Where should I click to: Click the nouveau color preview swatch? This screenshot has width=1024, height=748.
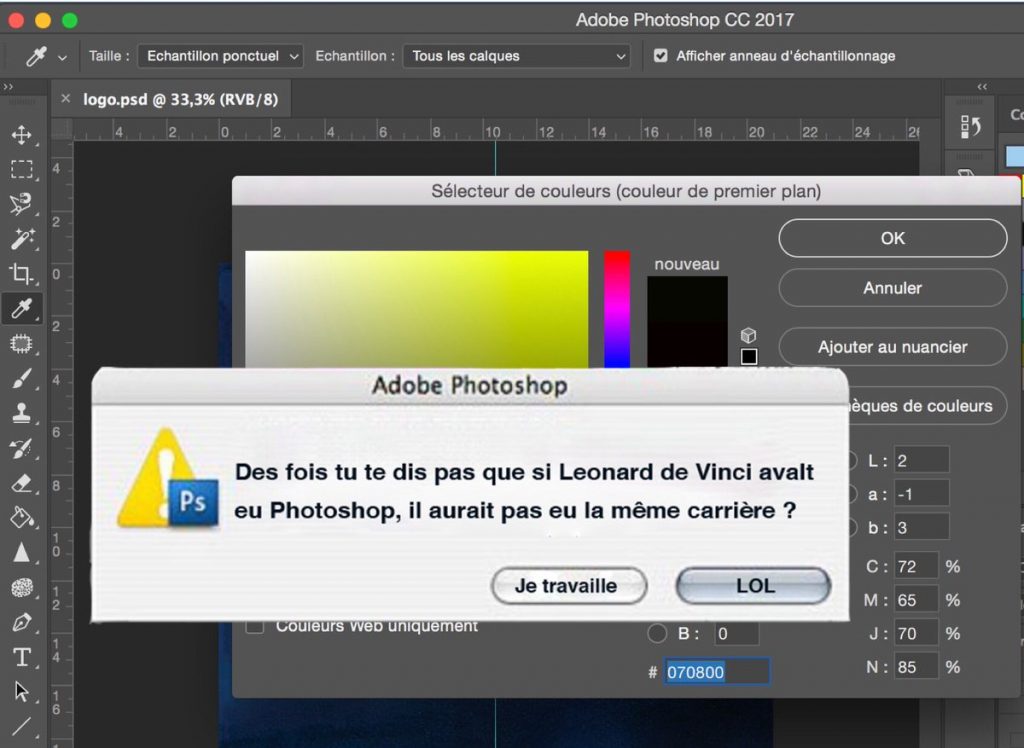tap(687, 299)
